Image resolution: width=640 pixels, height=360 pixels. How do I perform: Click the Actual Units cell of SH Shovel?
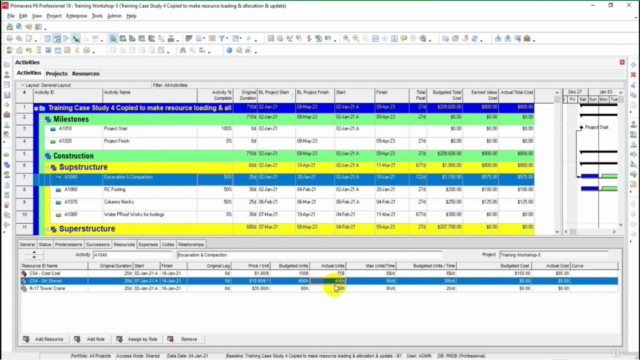[328, 281]
